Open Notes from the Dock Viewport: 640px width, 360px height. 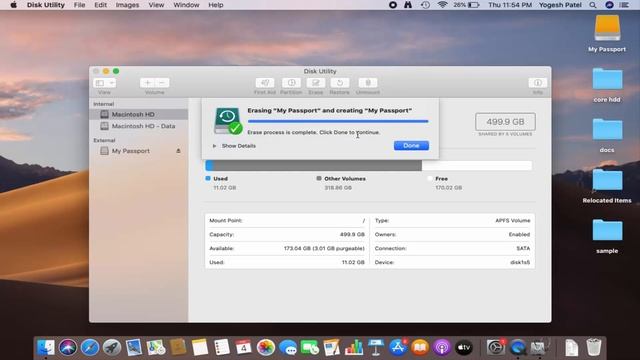(200, 347)
